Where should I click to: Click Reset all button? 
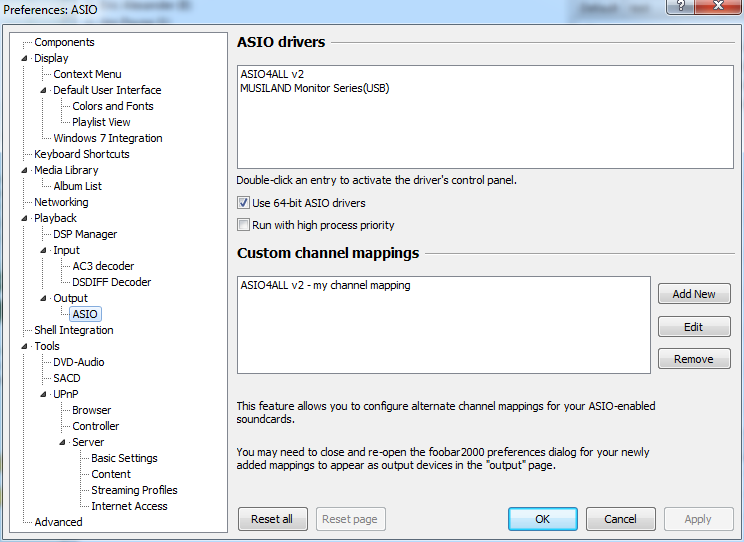point(272,519)
